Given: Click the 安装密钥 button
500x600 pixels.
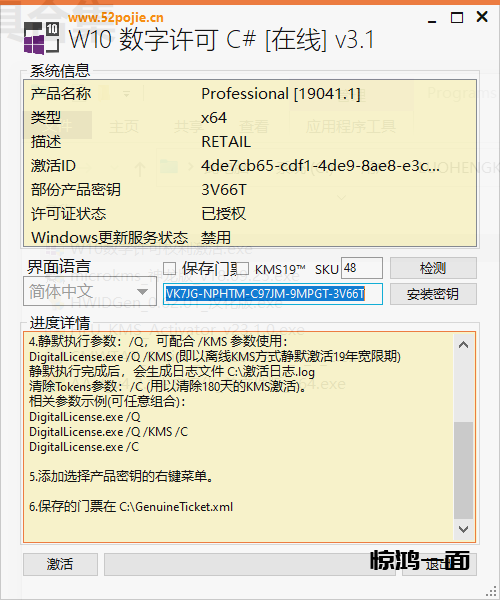Looking at the screenshot, I should point(433,294).
